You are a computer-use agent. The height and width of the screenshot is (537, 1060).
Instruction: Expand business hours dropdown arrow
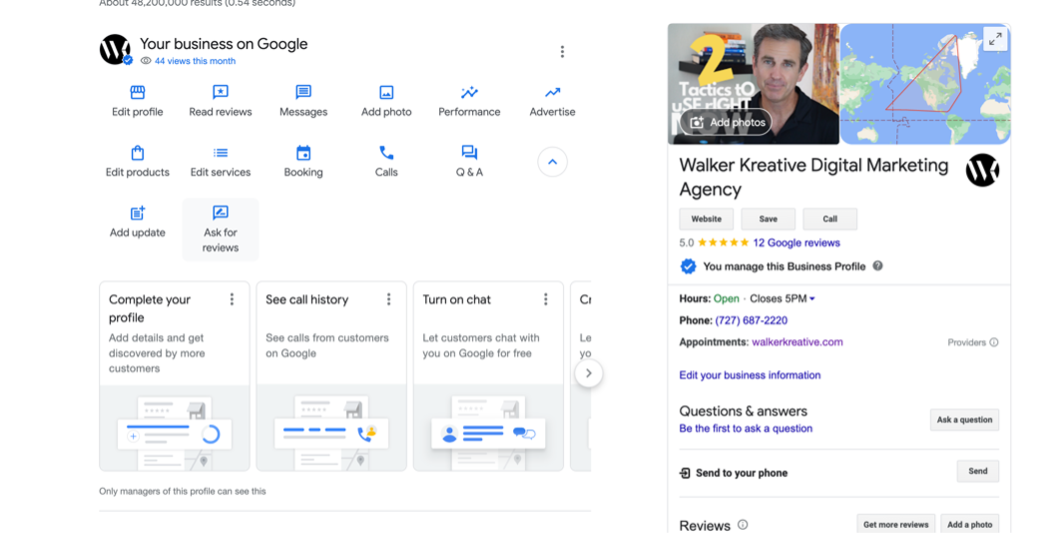tap(813, 299)
